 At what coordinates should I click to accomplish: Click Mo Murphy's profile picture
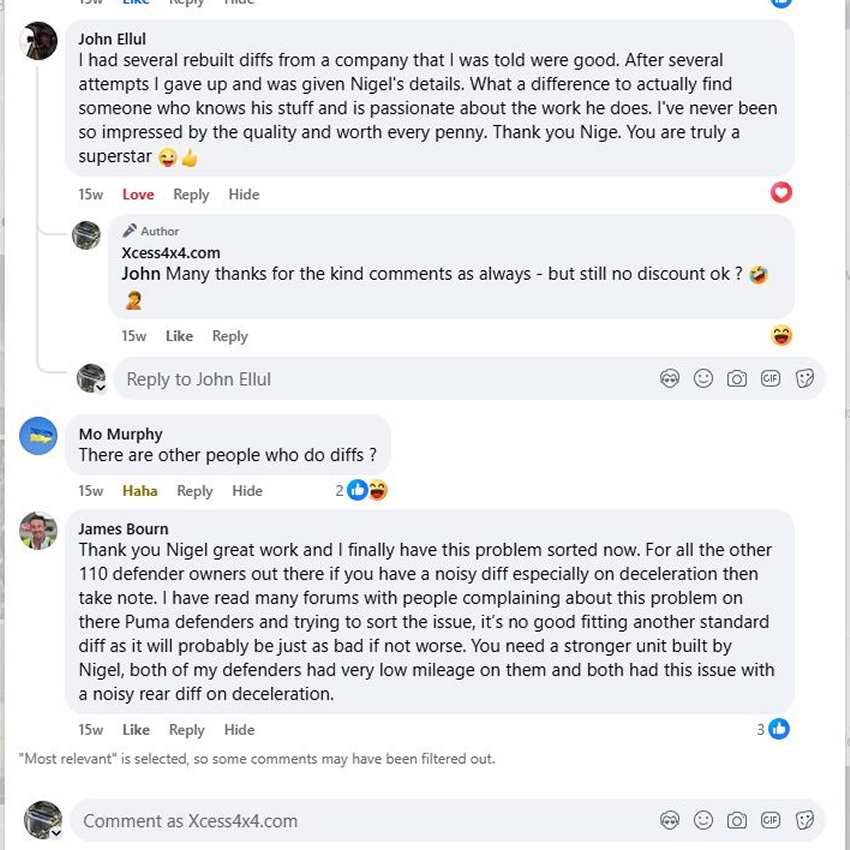point(39,436)
